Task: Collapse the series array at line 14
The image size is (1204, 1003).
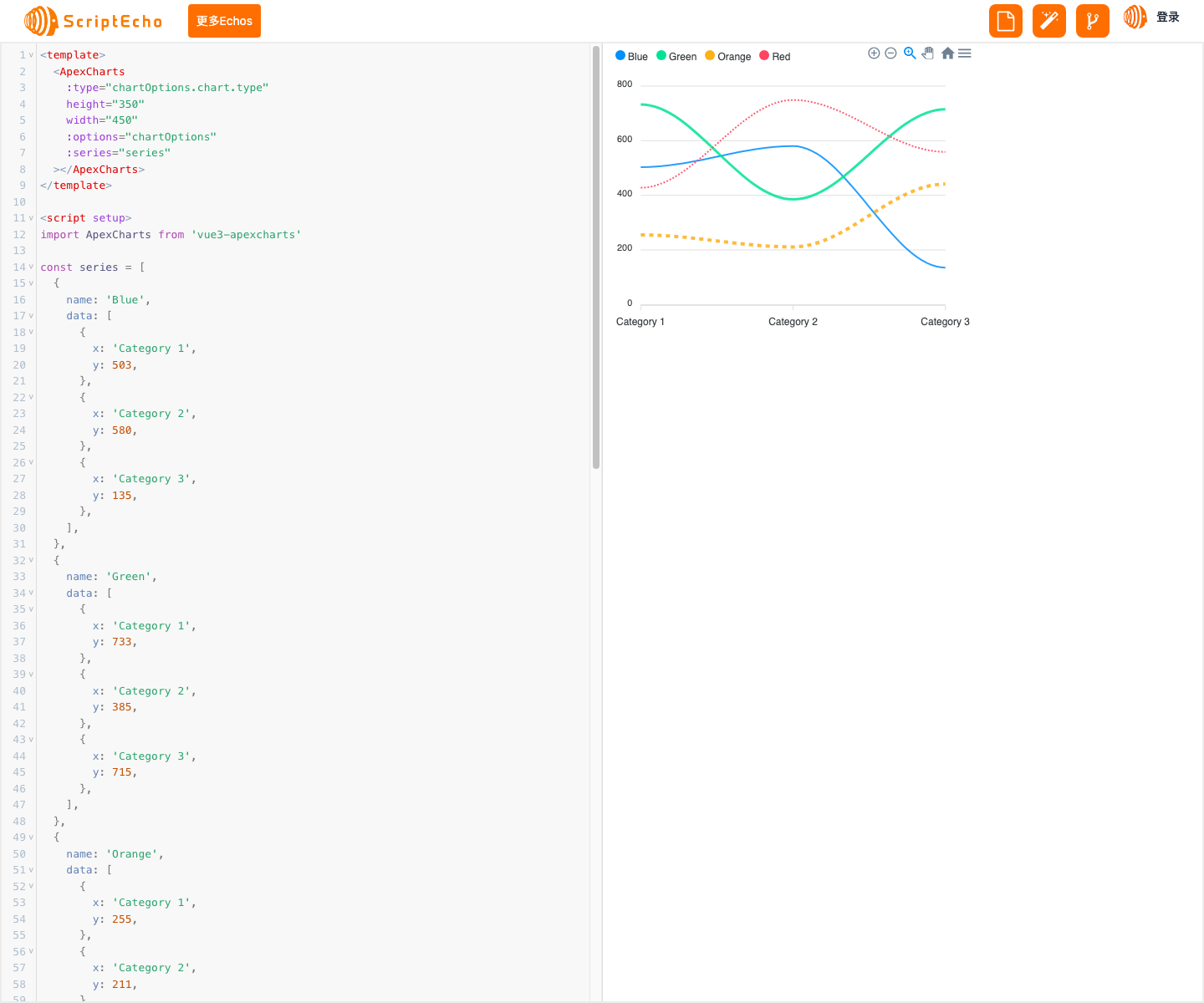Action: [32, 267]
